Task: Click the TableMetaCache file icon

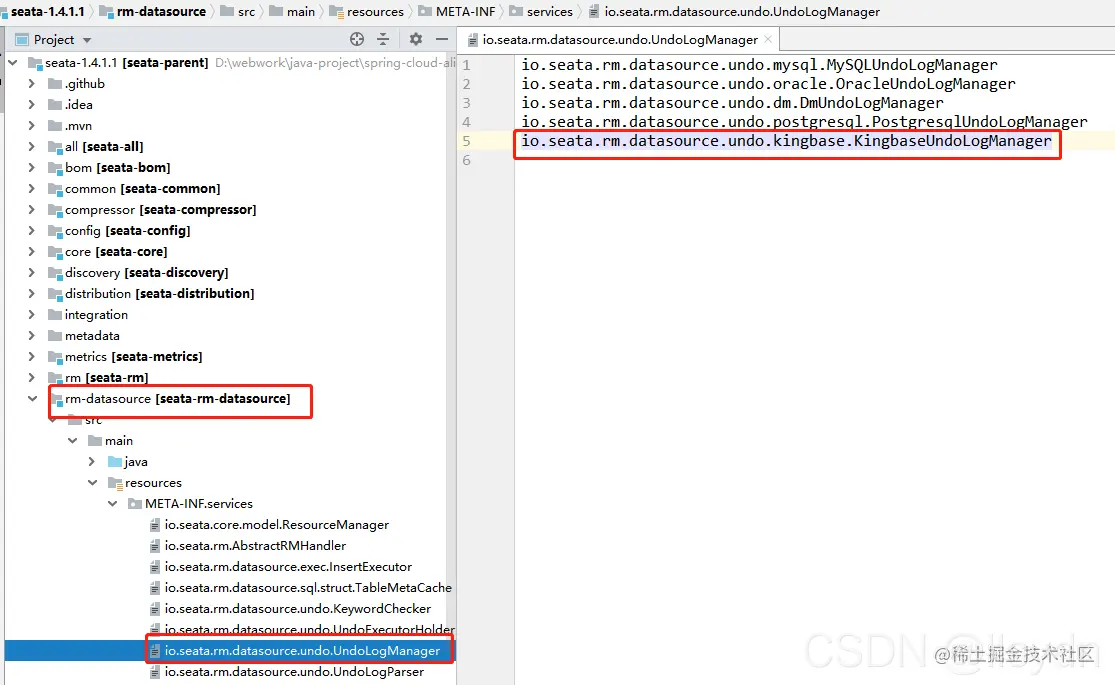Action: click(155, 588)
